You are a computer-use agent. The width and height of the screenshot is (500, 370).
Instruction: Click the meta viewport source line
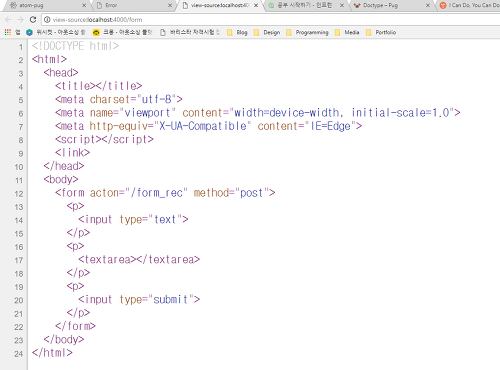tap(258, 113)
